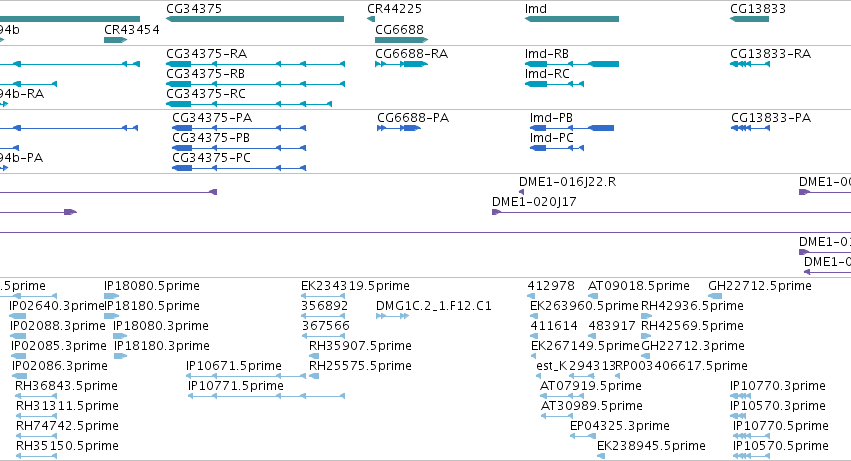Viewport: 851px width, 461px height.
Task: Click EST EP04325.3prime
Action: pyautogui.click(x=582, y=437)
